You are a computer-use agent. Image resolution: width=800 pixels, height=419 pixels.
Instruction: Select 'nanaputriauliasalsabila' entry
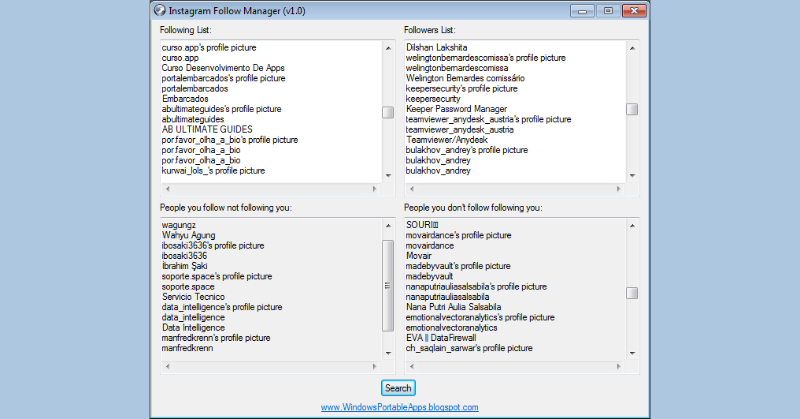point(447,297)
